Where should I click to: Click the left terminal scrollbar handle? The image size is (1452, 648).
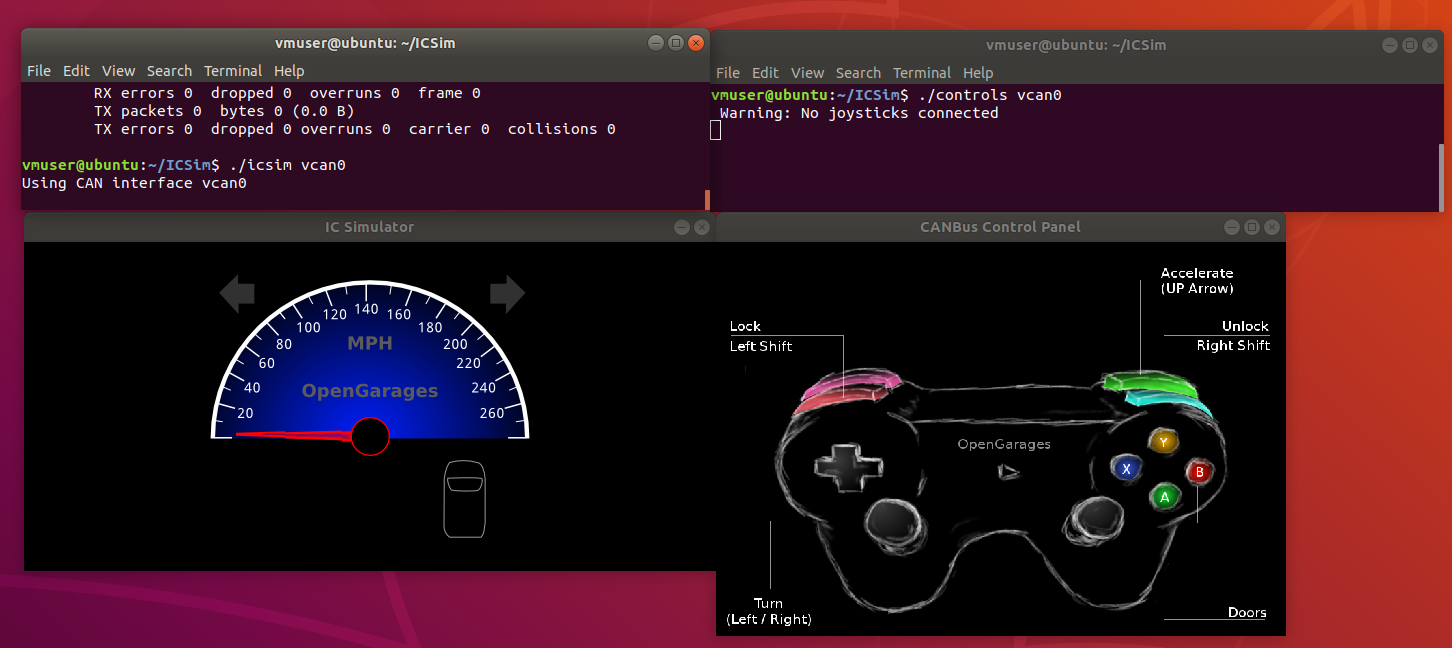pyautogui.click(x=707, y=200)
